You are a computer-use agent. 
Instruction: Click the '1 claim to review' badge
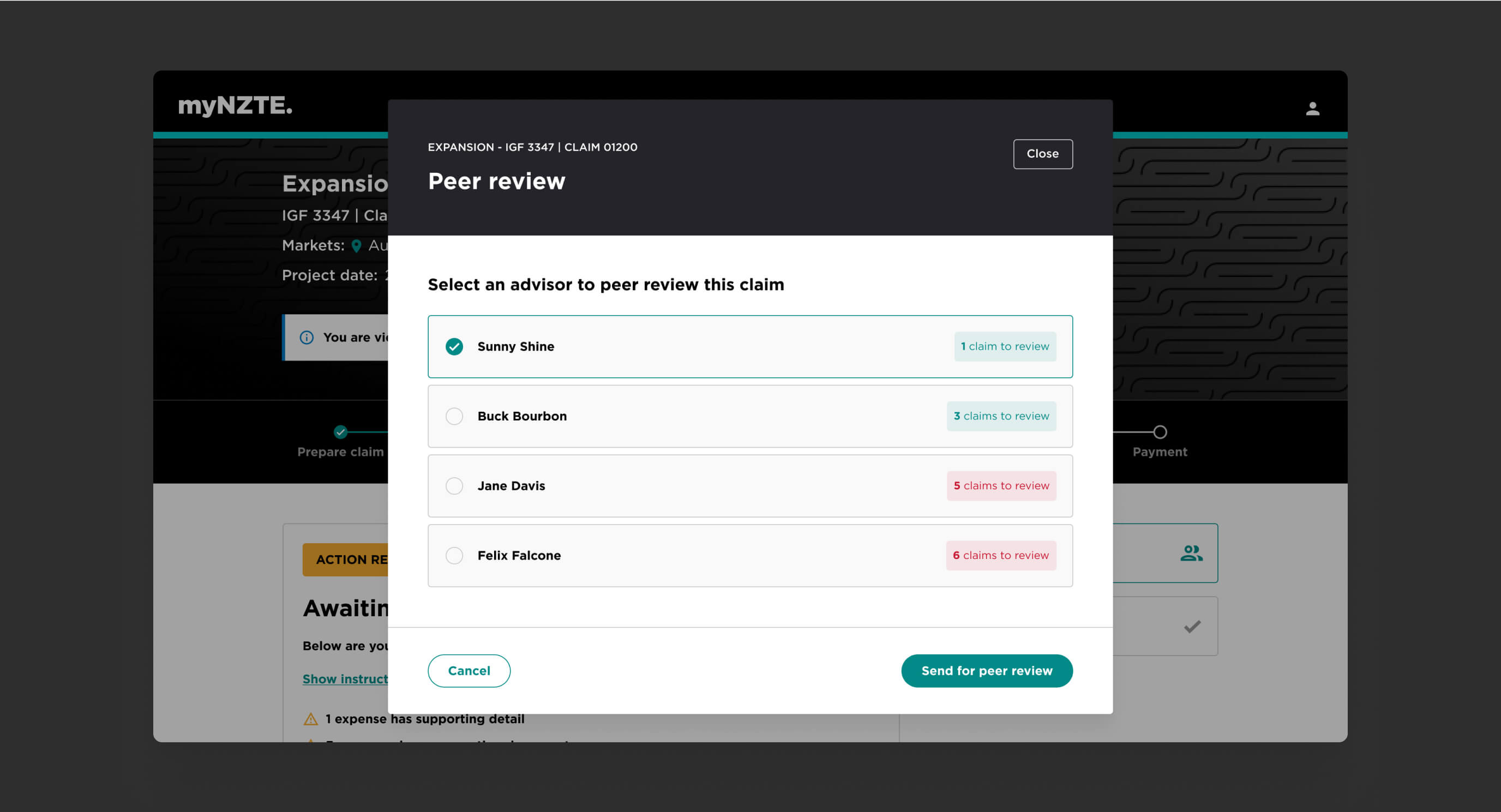click(x=1005, y=347)
